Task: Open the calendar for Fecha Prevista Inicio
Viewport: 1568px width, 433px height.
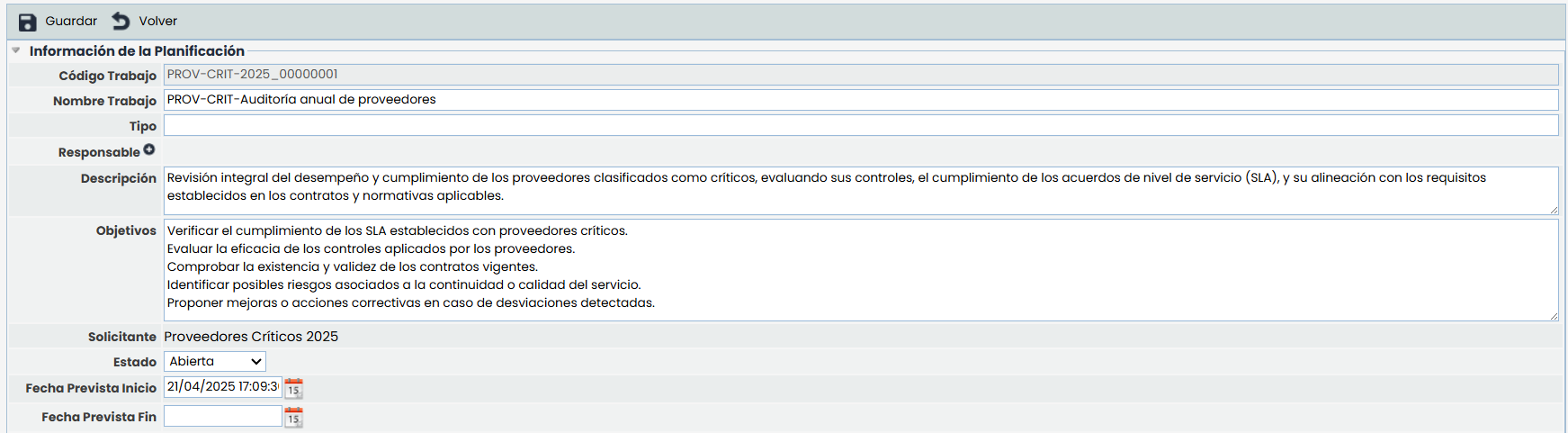Action: coord(293,388)
